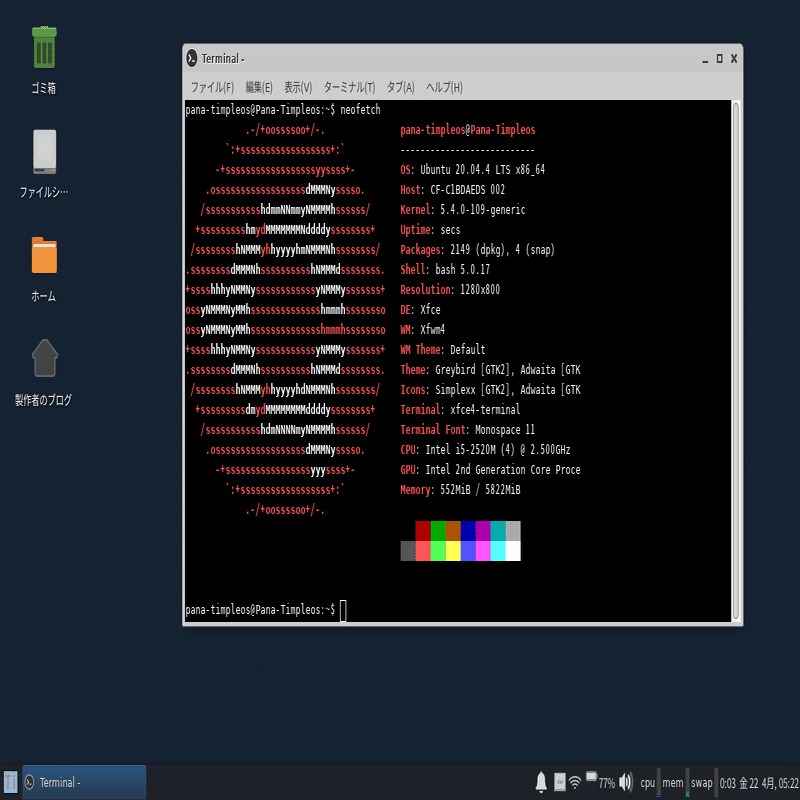Image resolution: width=800 pixels, height=800 pixels.
Task: Click the 'neofetch' command text
Action: [360, 110]
